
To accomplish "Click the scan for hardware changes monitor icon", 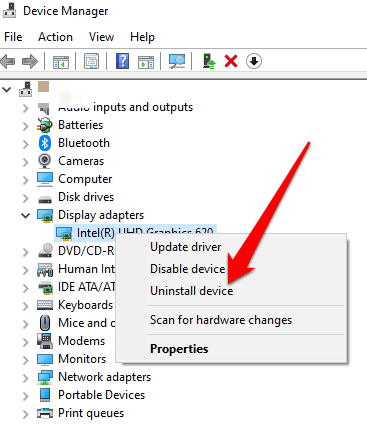I will click(177, 61).
